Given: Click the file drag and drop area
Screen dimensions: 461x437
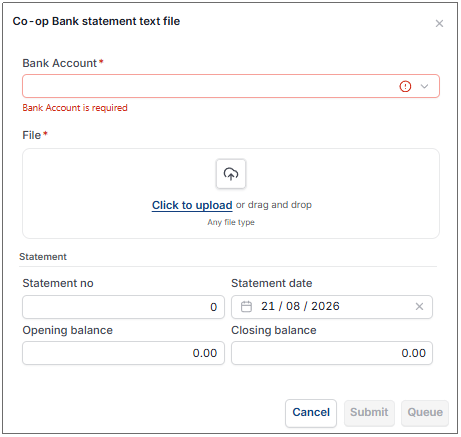Looking at the screenshot, I should tap(231, 193).
